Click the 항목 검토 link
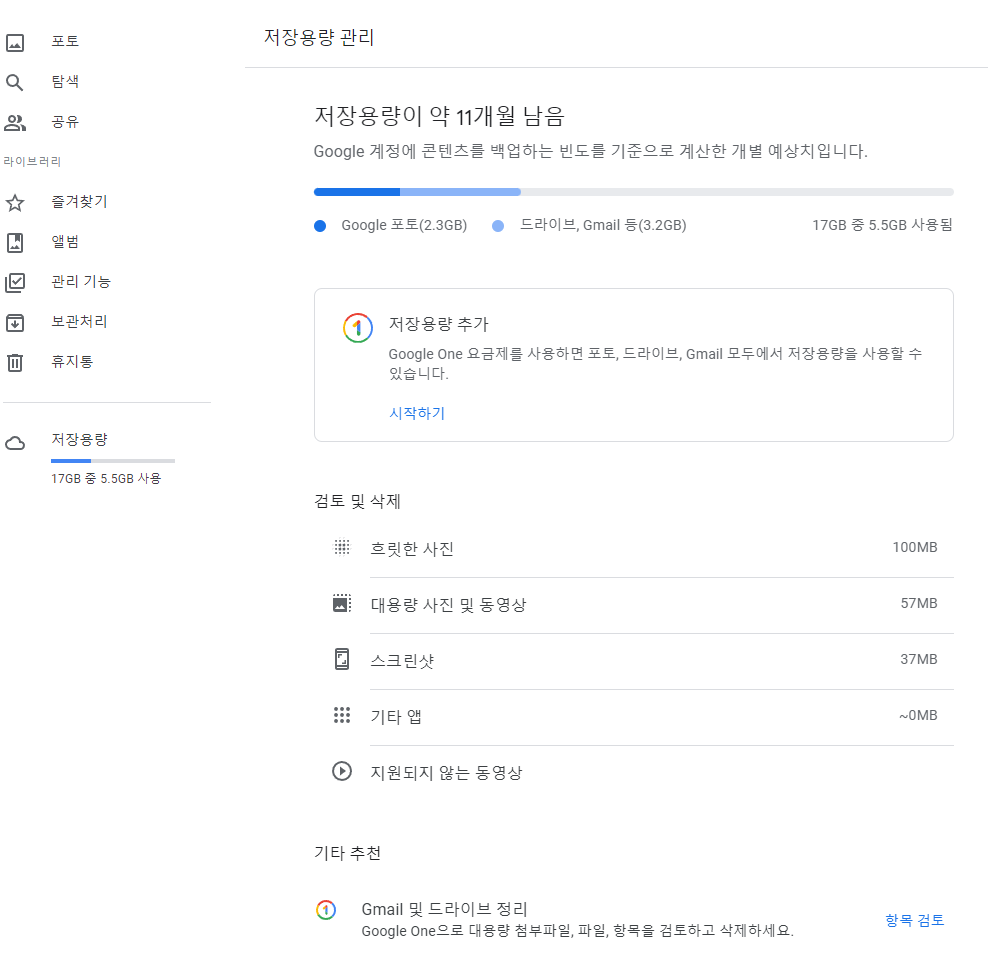The width and height of the screenshot is (988, 958). click(914, 920)
